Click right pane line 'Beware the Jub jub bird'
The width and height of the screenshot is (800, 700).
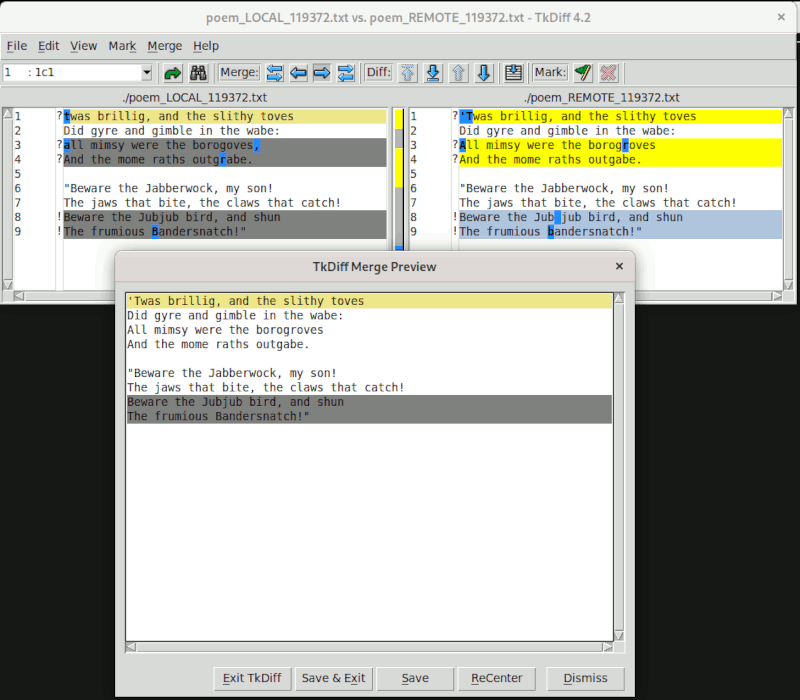[620, 217]
